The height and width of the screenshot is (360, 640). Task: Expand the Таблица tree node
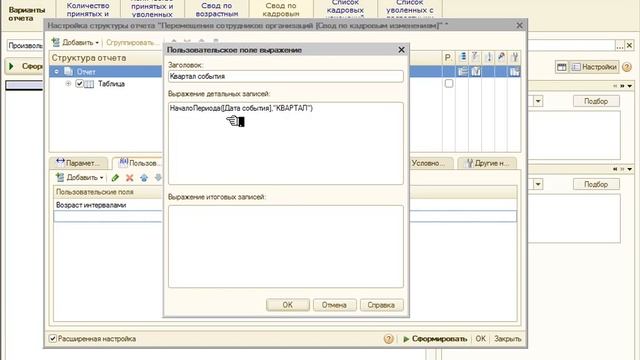tap(68, 84)
